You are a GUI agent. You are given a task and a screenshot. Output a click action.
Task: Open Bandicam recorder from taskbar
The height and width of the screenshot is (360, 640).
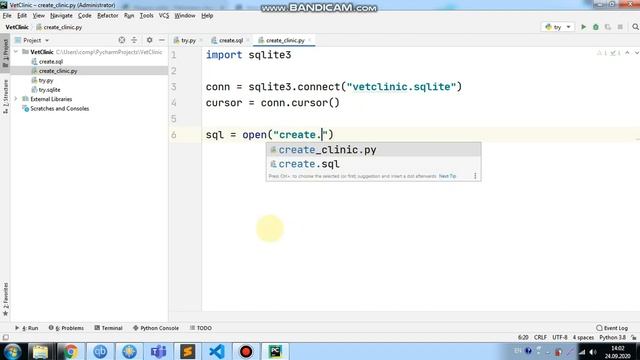coord(246,351)
